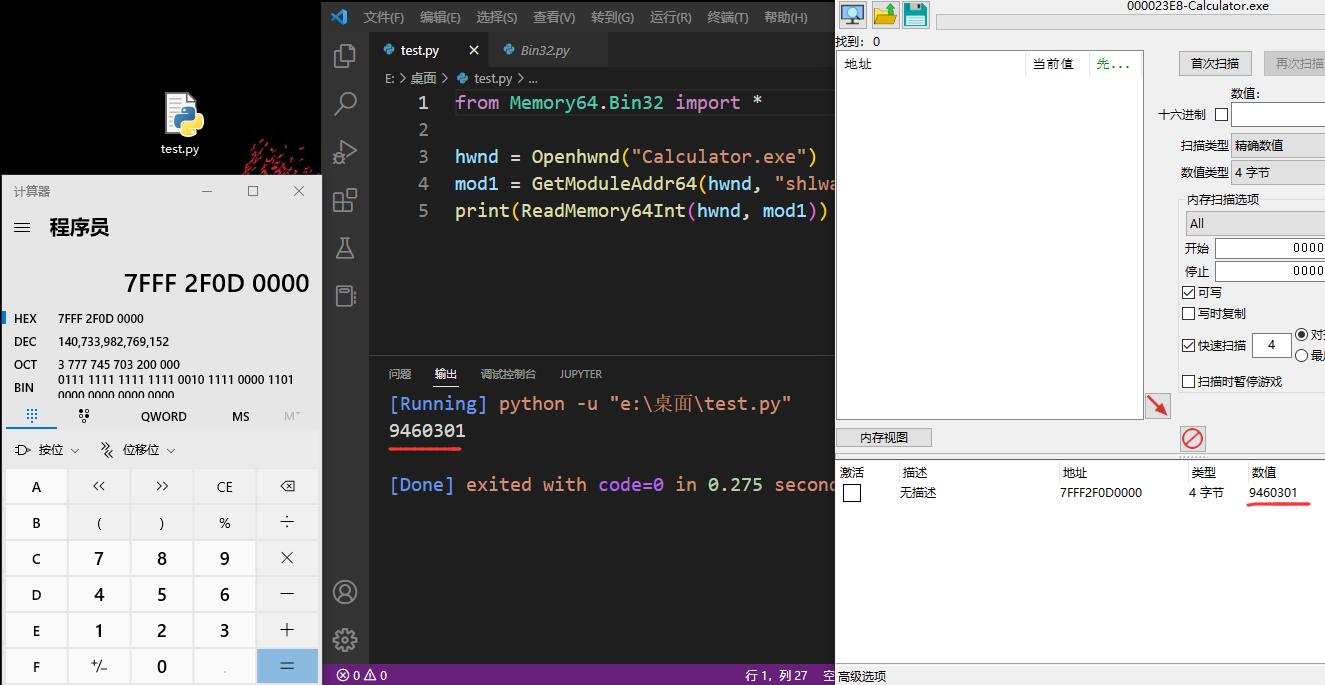
Task: Open Run and Debug sidebar icon
Action: (345, 151)
